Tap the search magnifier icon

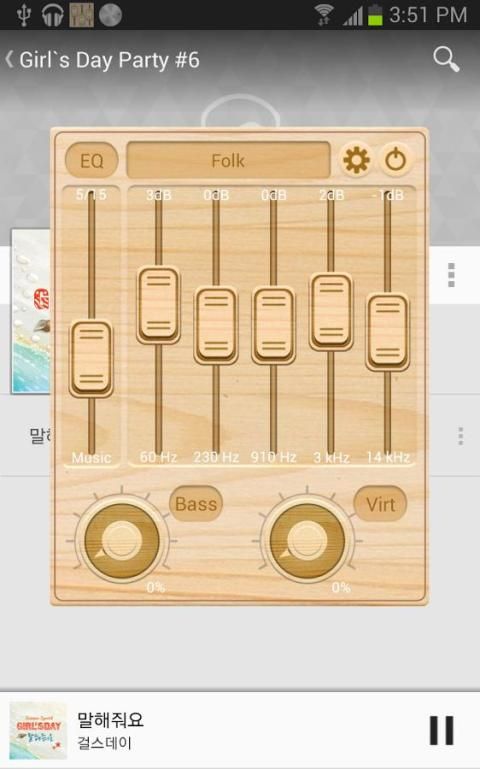[x=446, y=59]
